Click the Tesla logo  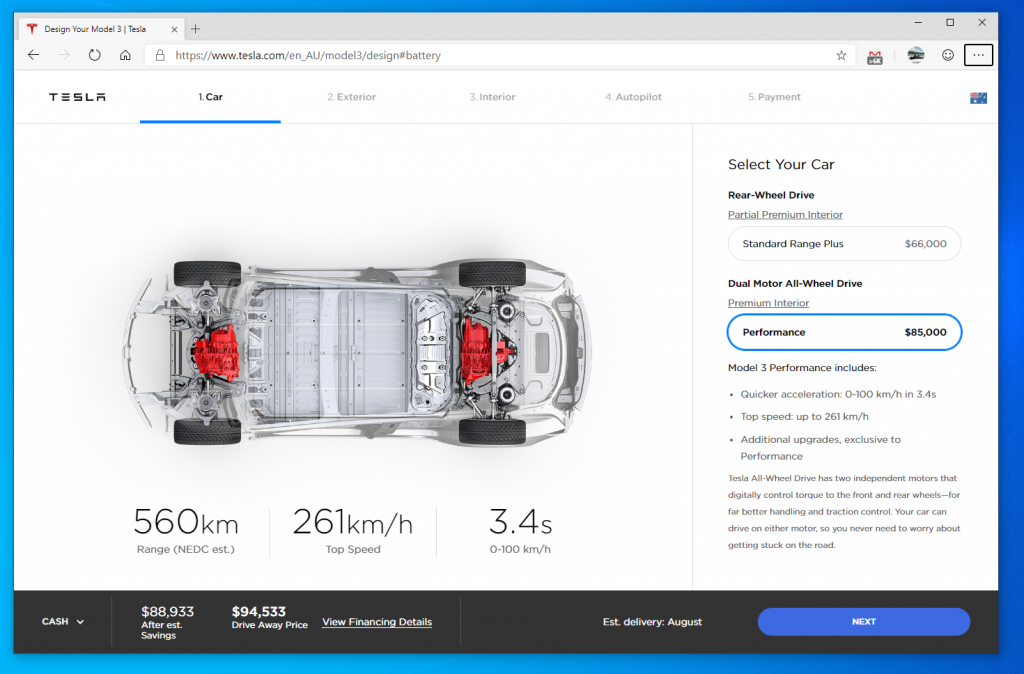coord(77,97)
